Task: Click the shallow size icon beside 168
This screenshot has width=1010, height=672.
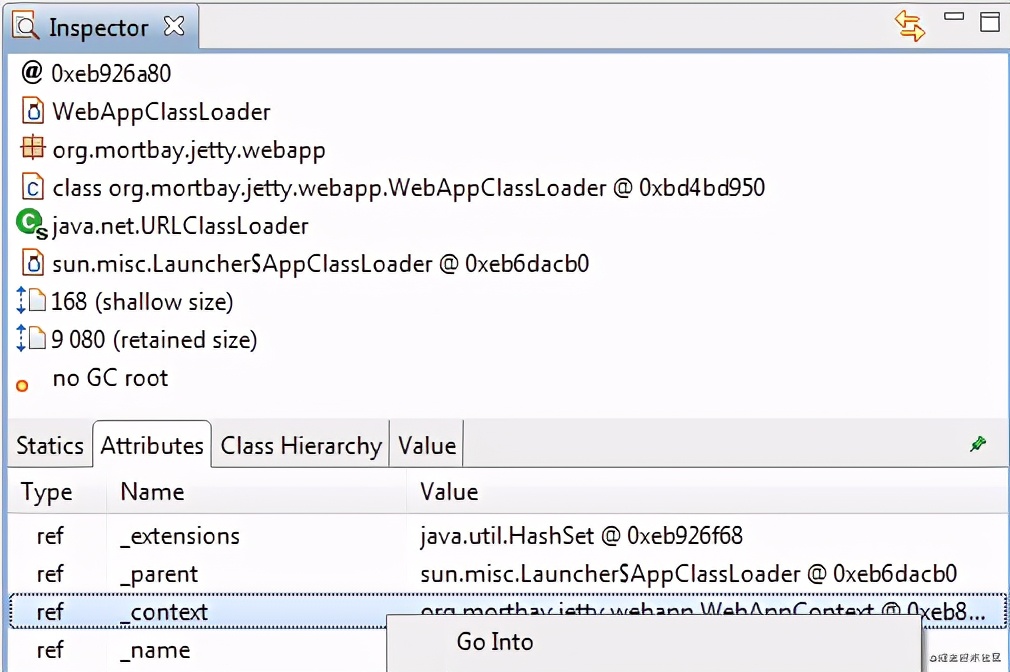Action: 32,301
